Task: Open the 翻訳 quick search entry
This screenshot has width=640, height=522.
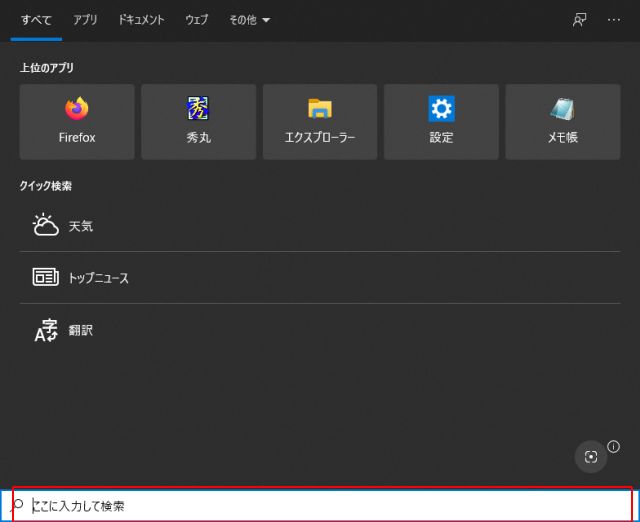Action: click(x=80, y=330)
